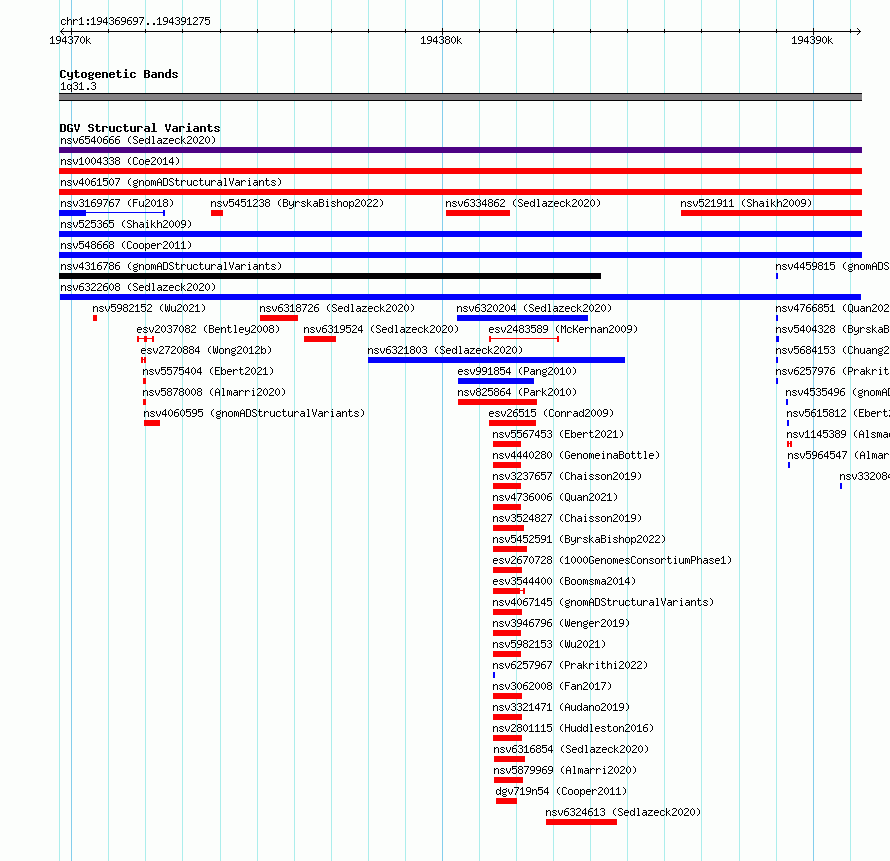Viewport: 890px width, 861px height.
Task: Select nsv4060595 gnomAD variant label
Action: tap(254, 413)
